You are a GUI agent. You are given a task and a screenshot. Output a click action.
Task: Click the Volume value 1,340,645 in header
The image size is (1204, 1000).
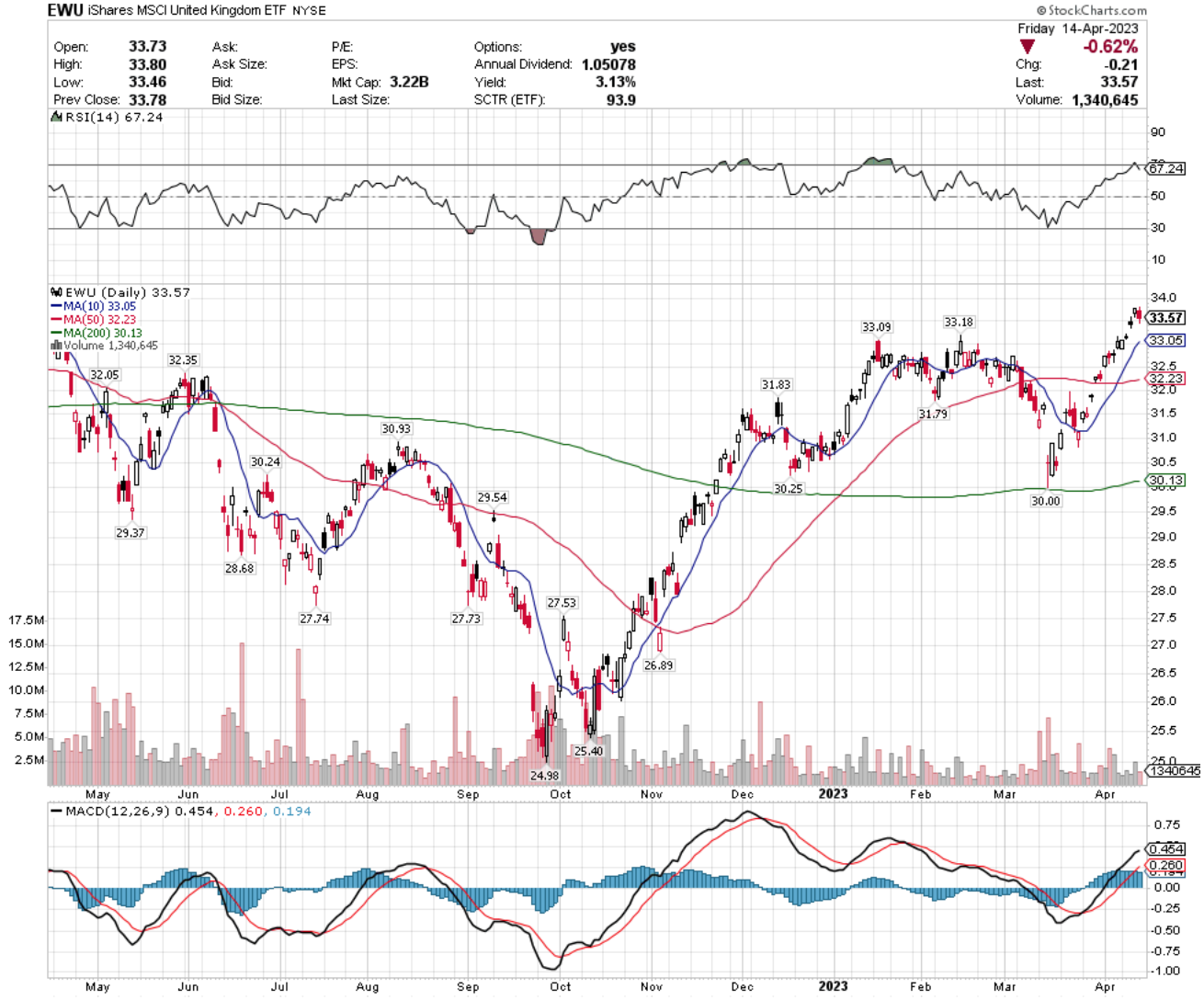(x=1105, y=99)
